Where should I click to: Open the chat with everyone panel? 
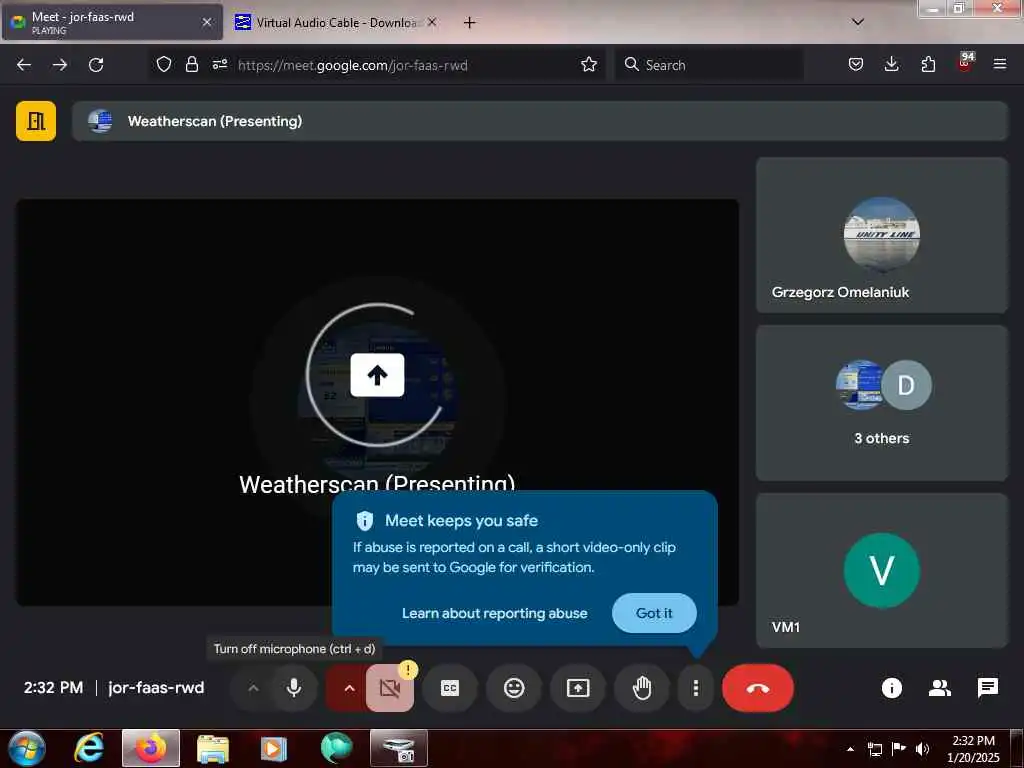[987, 688]
